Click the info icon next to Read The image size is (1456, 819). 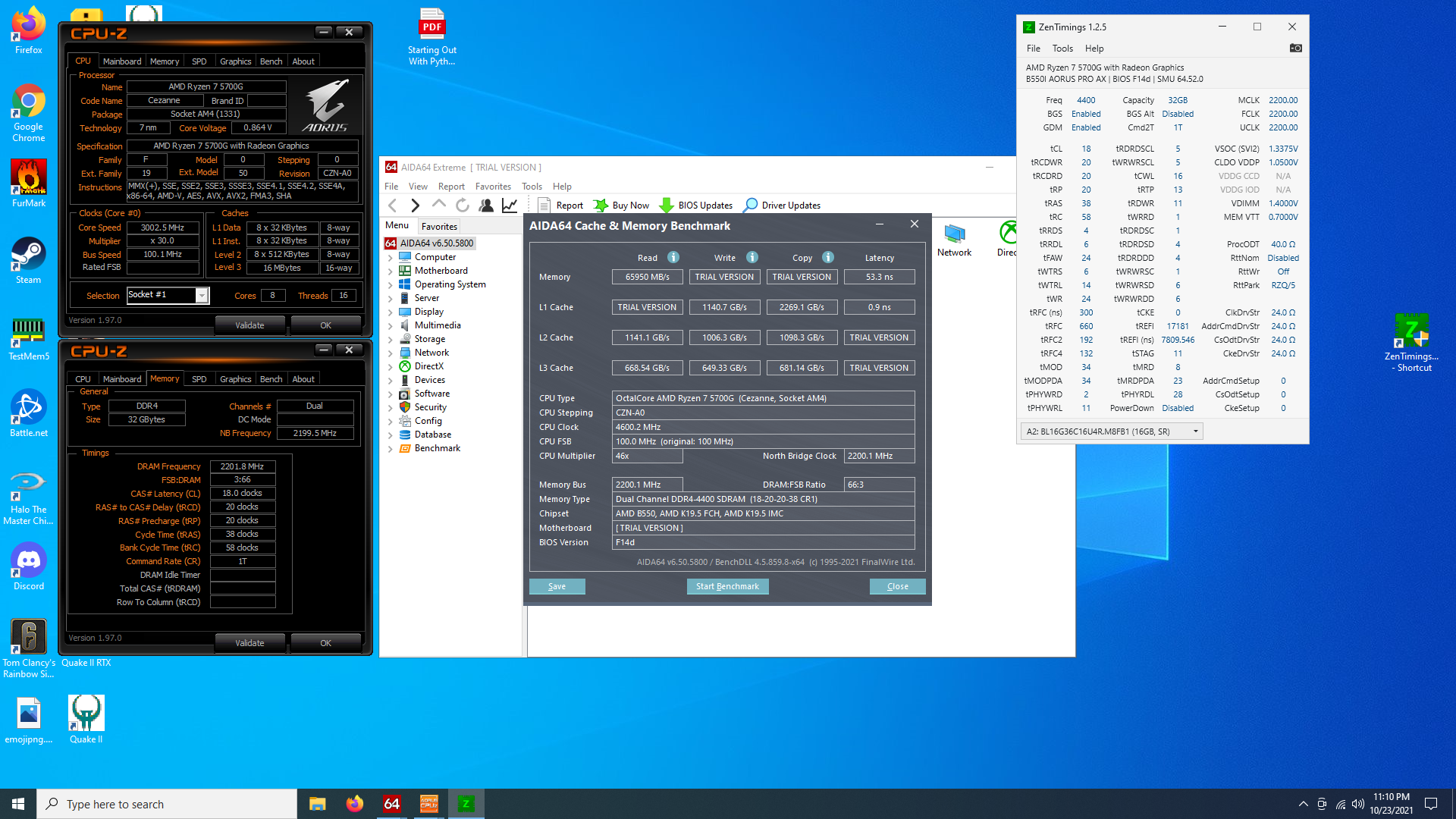[x=673, y=257]
